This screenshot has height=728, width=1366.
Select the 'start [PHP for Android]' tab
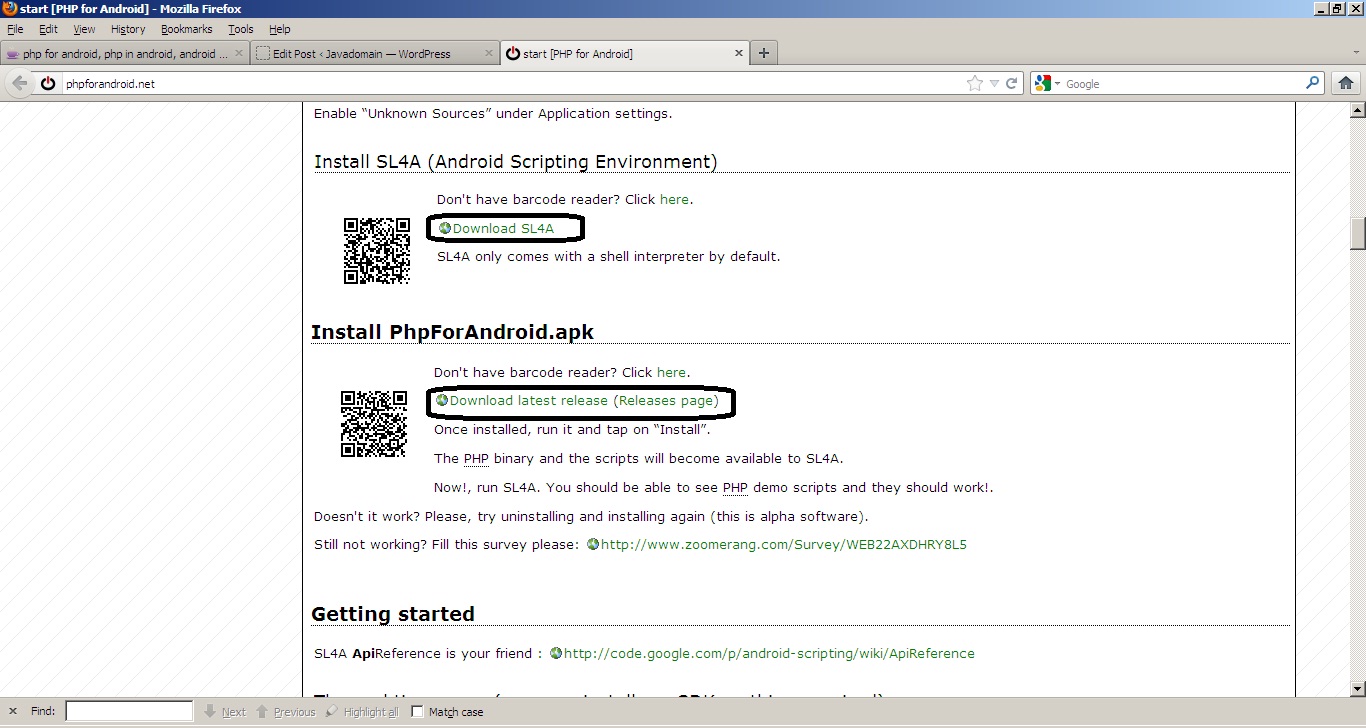click(625, 54)
